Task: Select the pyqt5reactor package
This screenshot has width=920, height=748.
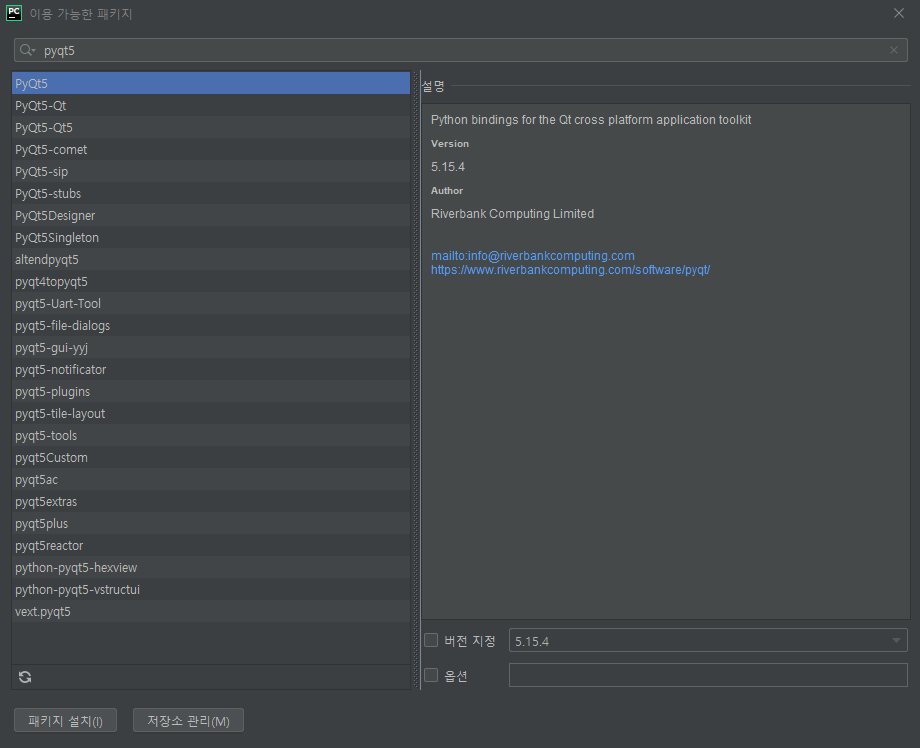Action: [x=211, y=546]
